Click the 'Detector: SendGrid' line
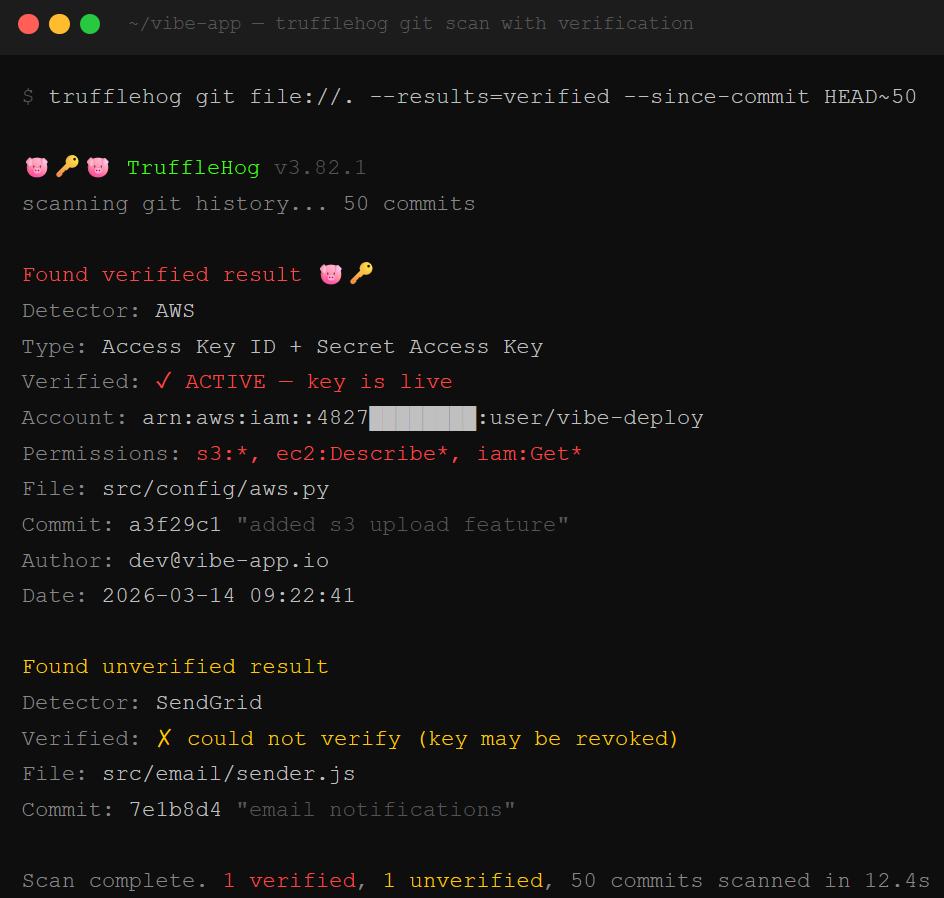The width and height of the screenshot is (944, 898). point(142,703)
